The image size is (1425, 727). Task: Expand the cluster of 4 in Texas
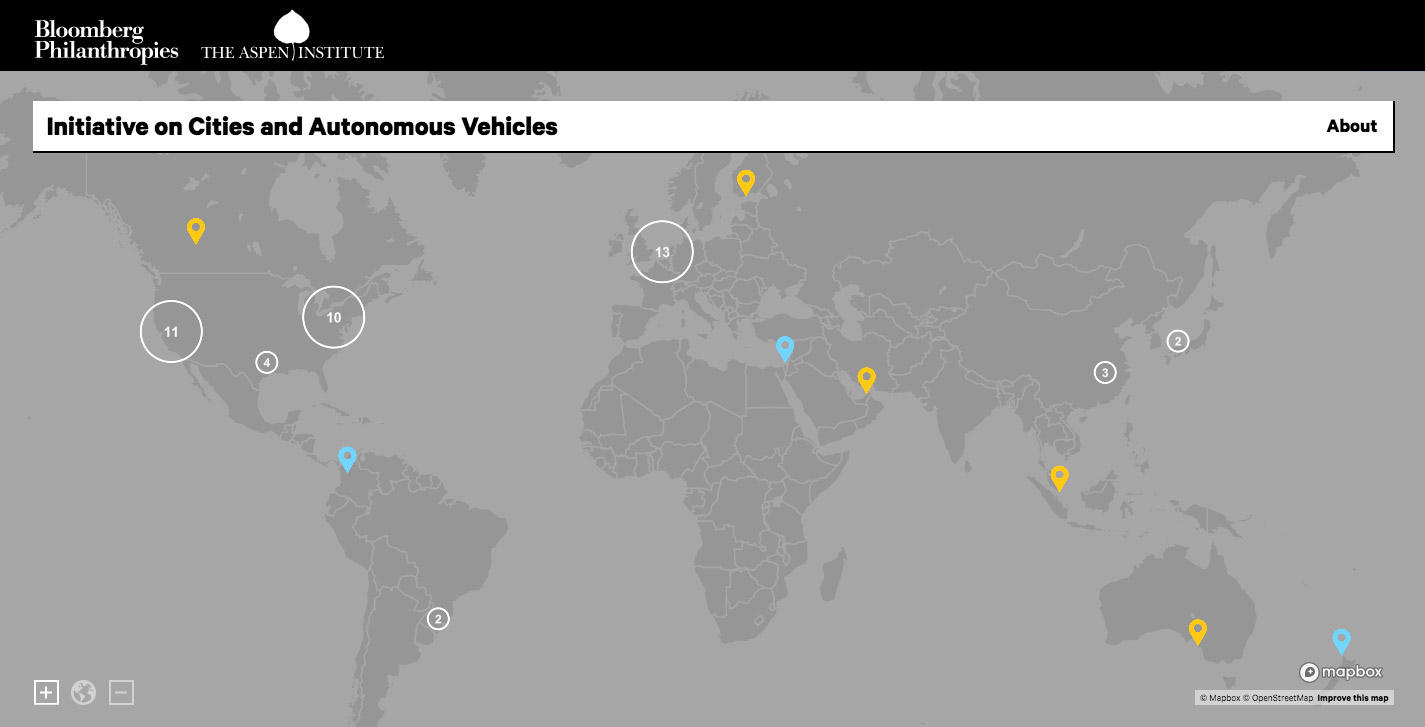266,362
